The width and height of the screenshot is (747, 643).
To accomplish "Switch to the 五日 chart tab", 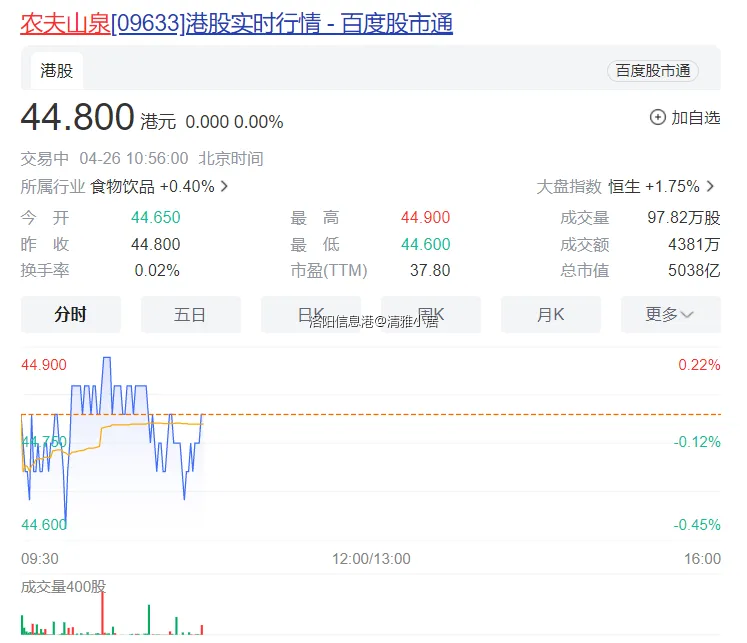I will pos(191,314).
